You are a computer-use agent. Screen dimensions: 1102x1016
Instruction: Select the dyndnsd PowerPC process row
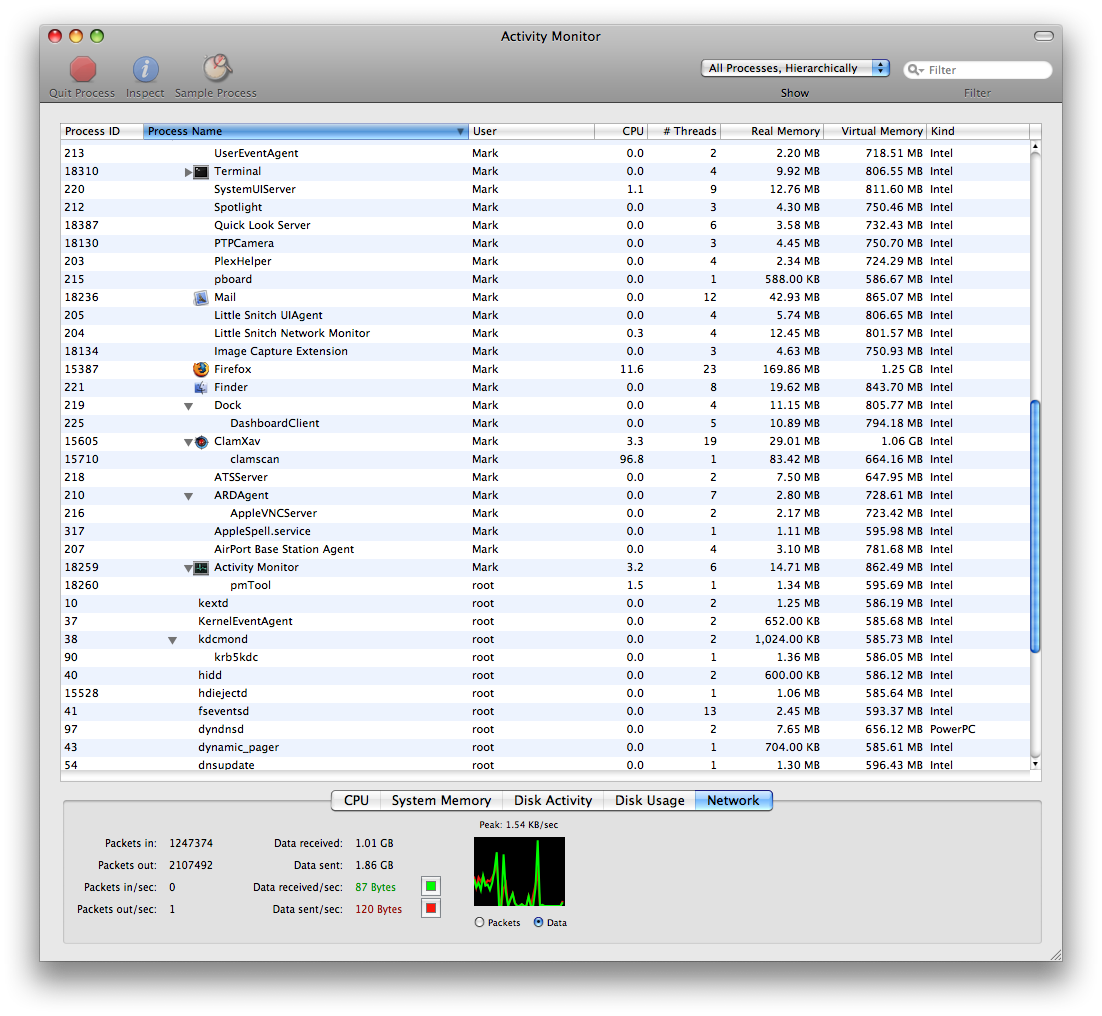tap(545, 729)
